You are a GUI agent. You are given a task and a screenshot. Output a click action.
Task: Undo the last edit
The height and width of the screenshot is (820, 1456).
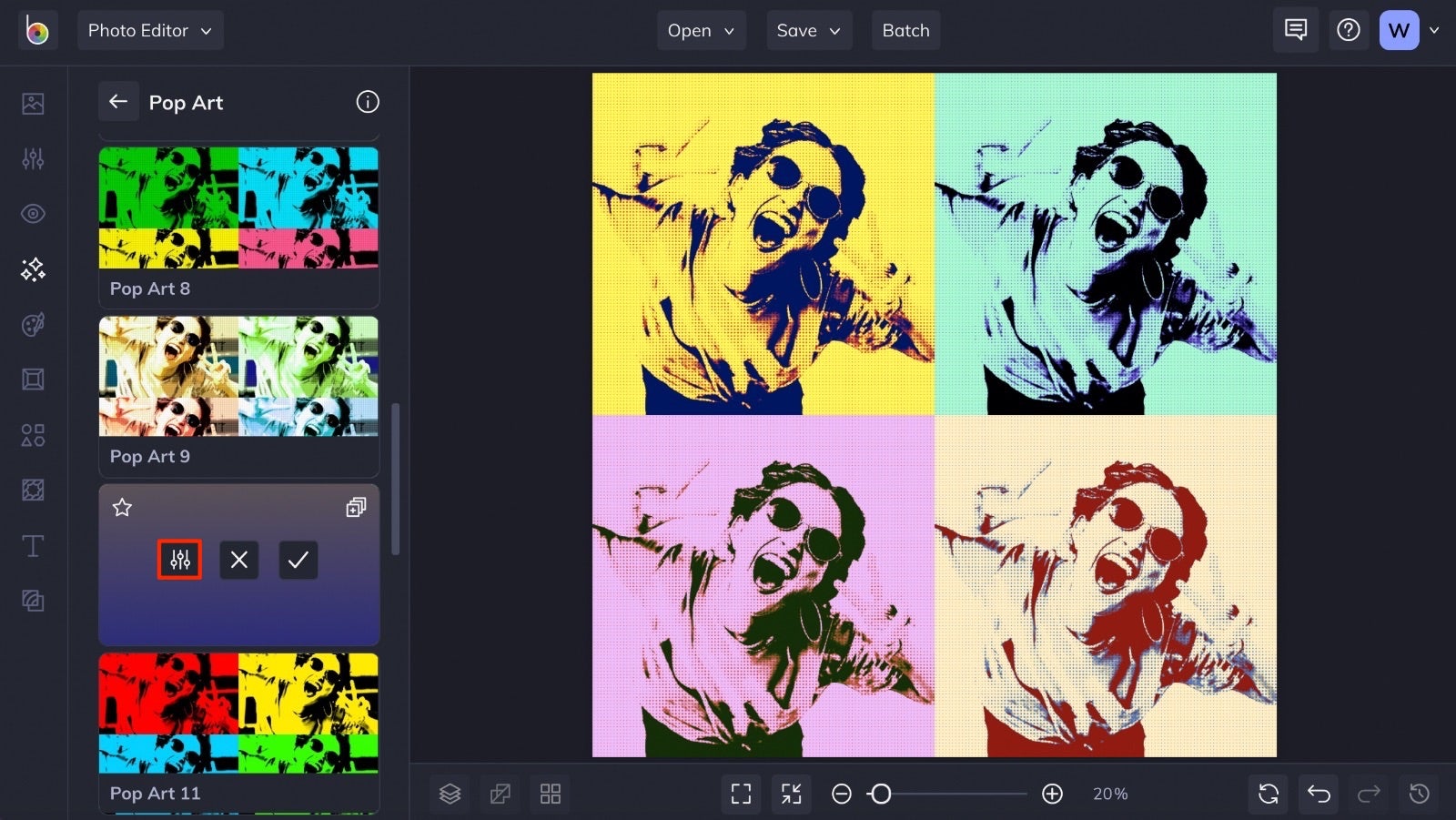pos(1319,793)
